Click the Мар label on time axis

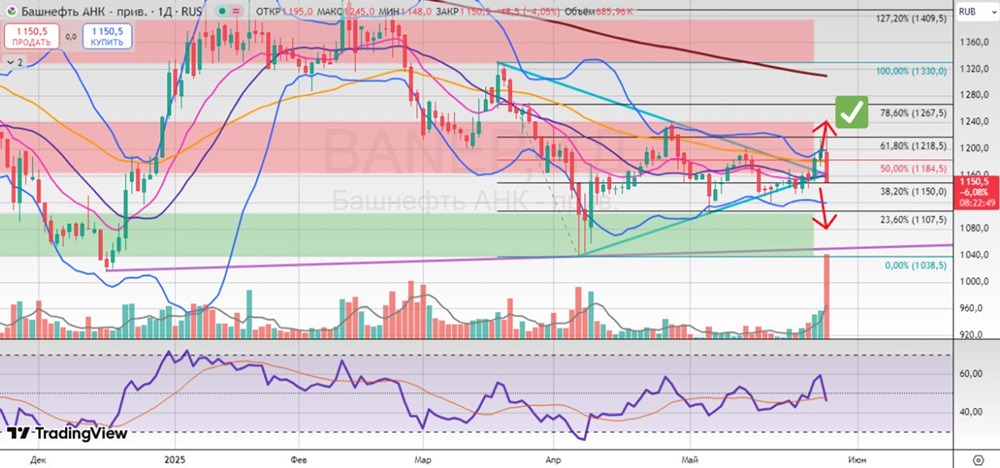click(x=422, y=459)
